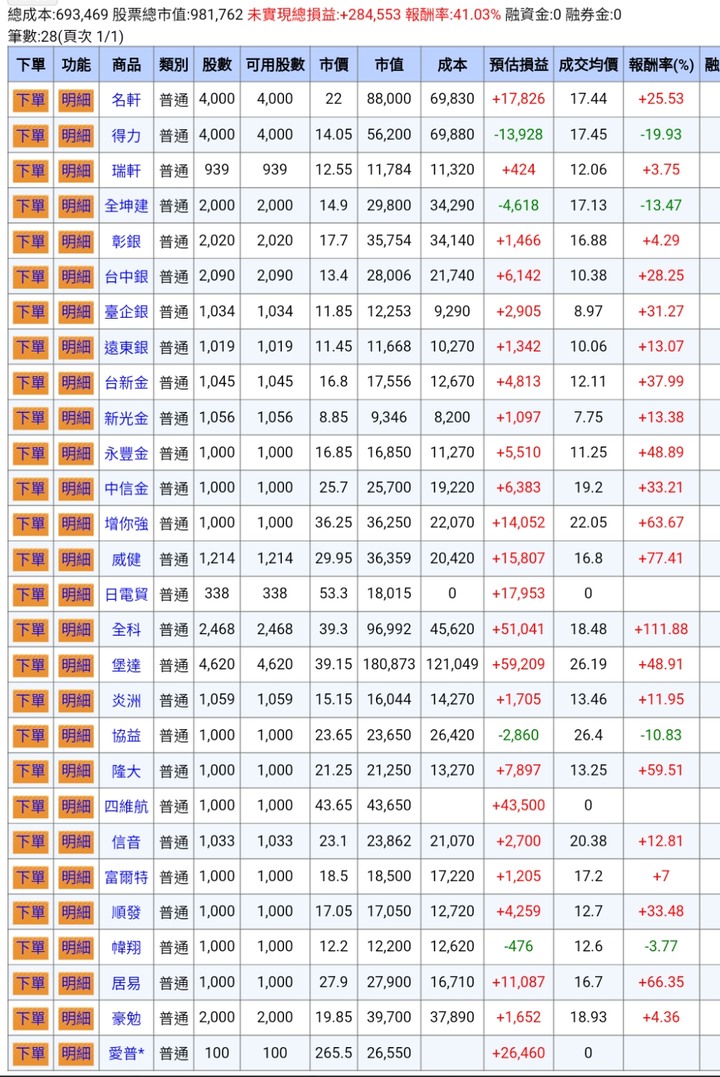Click the 預估損益 column header
Viewport: 720px width, 1077px height.
pyautogui.click(x=519, y=65)
